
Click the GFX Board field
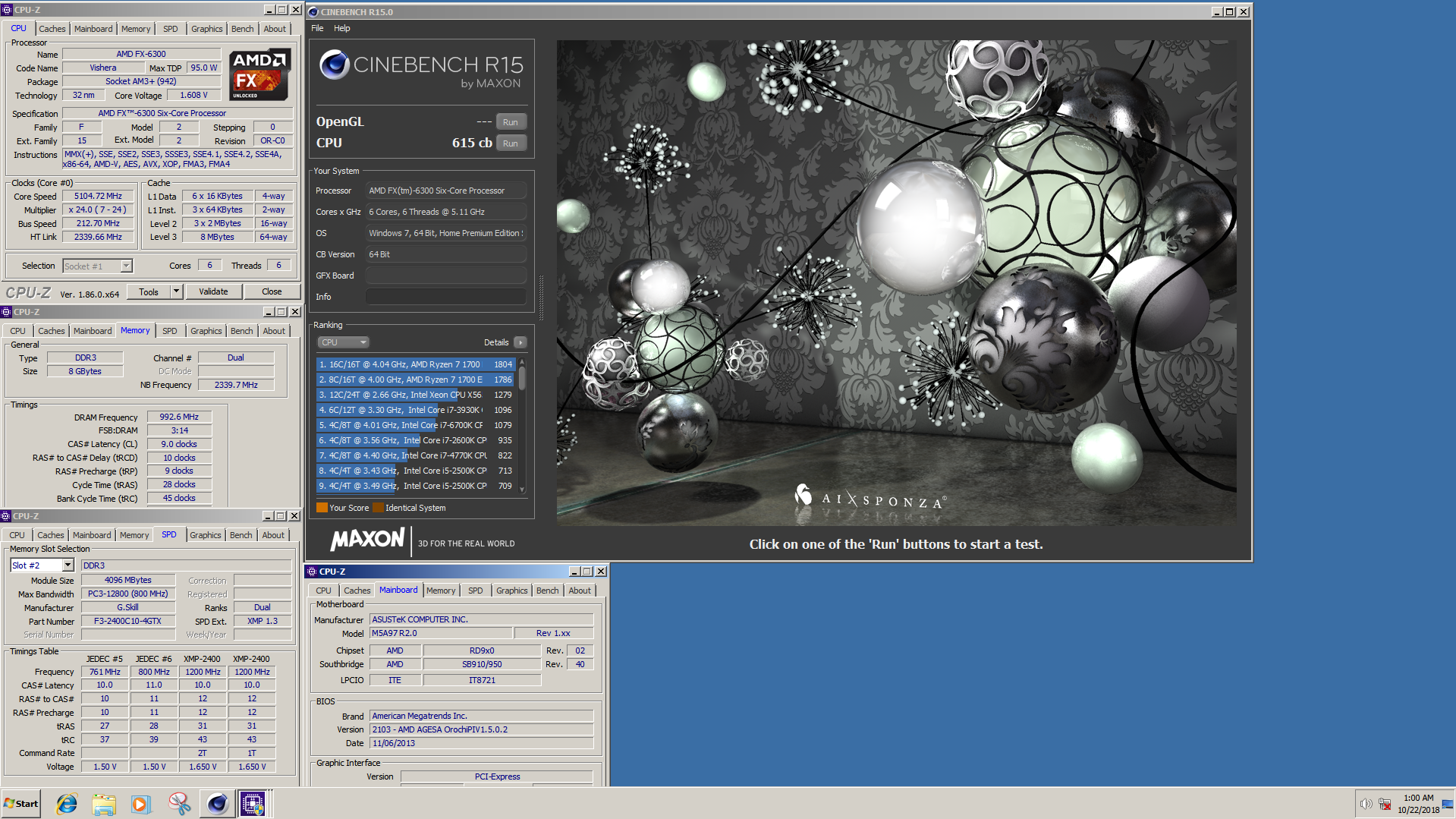pos(445,276)
